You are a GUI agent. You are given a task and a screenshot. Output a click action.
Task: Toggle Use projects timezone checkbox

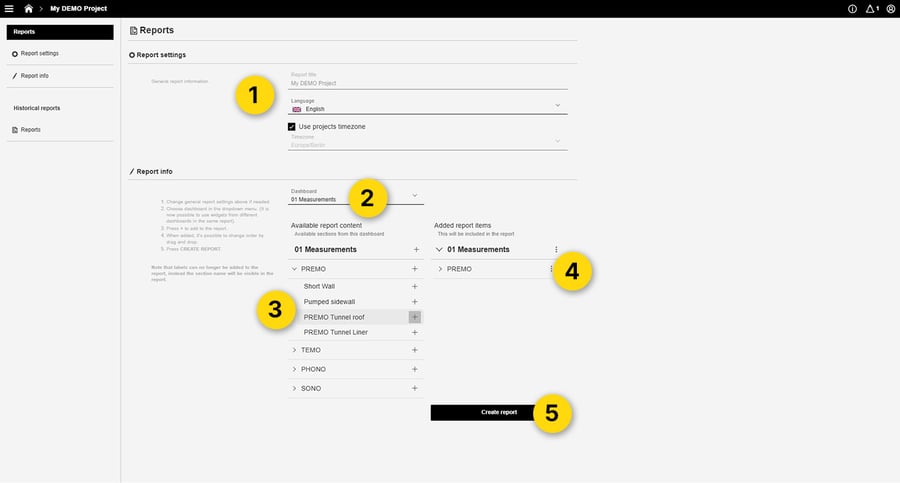pos(292,127)
